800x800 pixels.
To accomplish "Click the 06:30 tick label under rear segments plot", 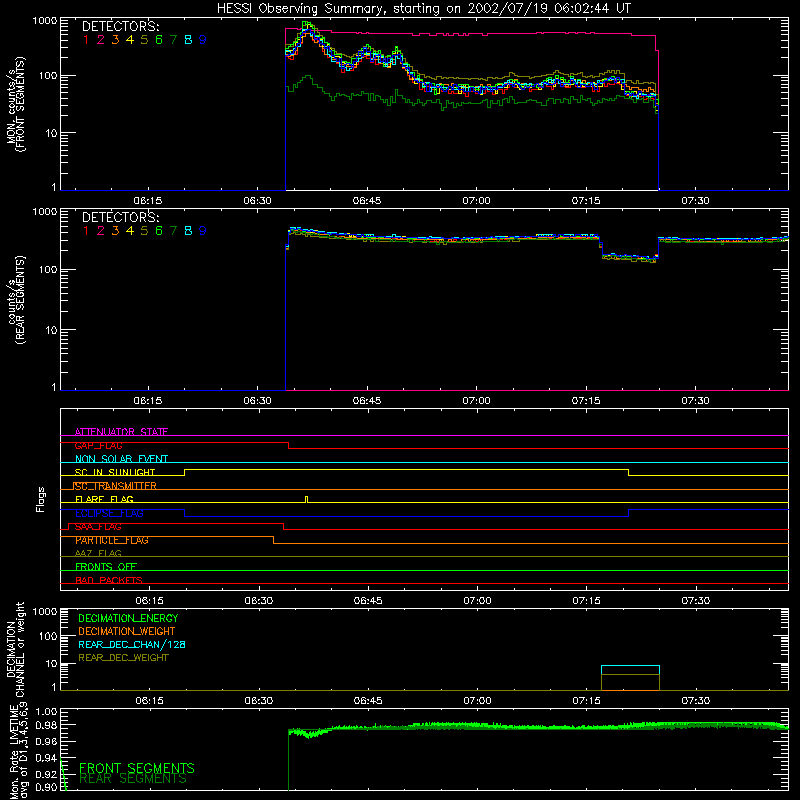I will (257, 401).
